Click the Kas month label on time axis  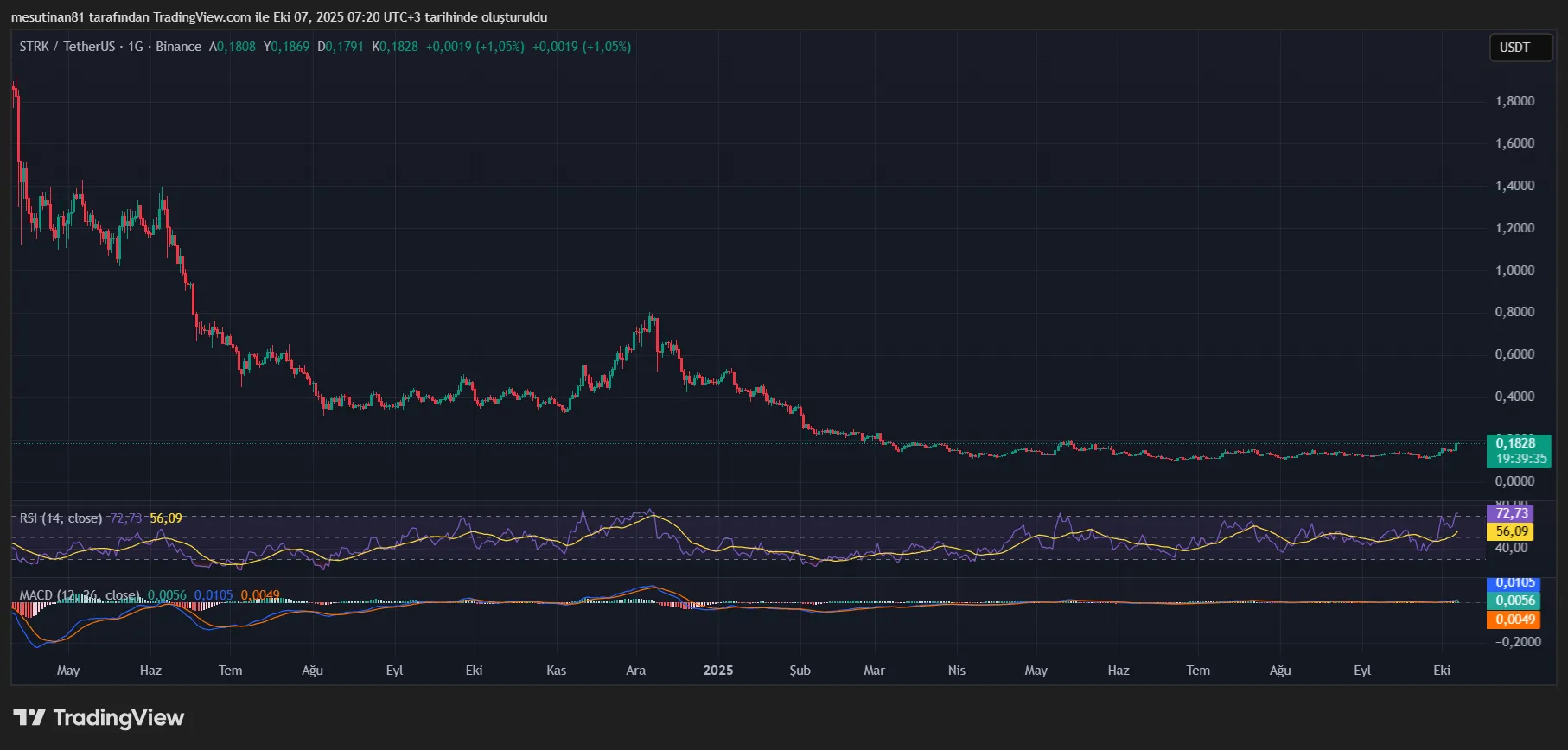[x=556, y=671]
